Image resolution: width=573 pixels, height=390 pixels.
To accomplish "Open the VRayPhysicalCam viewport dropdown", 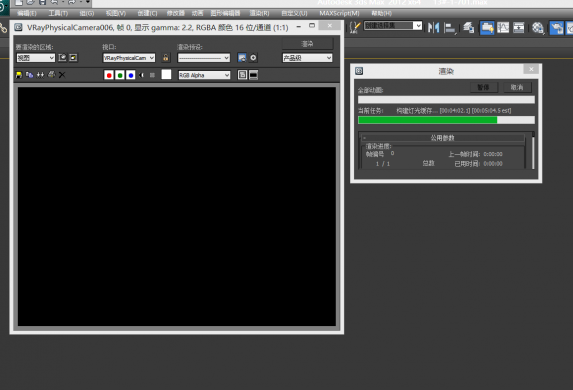I will [x=129, y=58].
